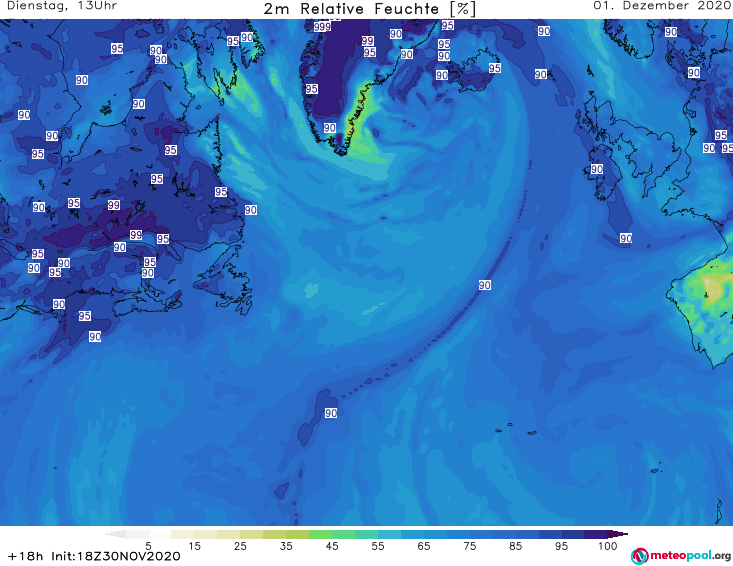This screenshot has height=566, width=733.
Task: Pick the bright green legend swatch above 45
Action: [x=320, y=534]
